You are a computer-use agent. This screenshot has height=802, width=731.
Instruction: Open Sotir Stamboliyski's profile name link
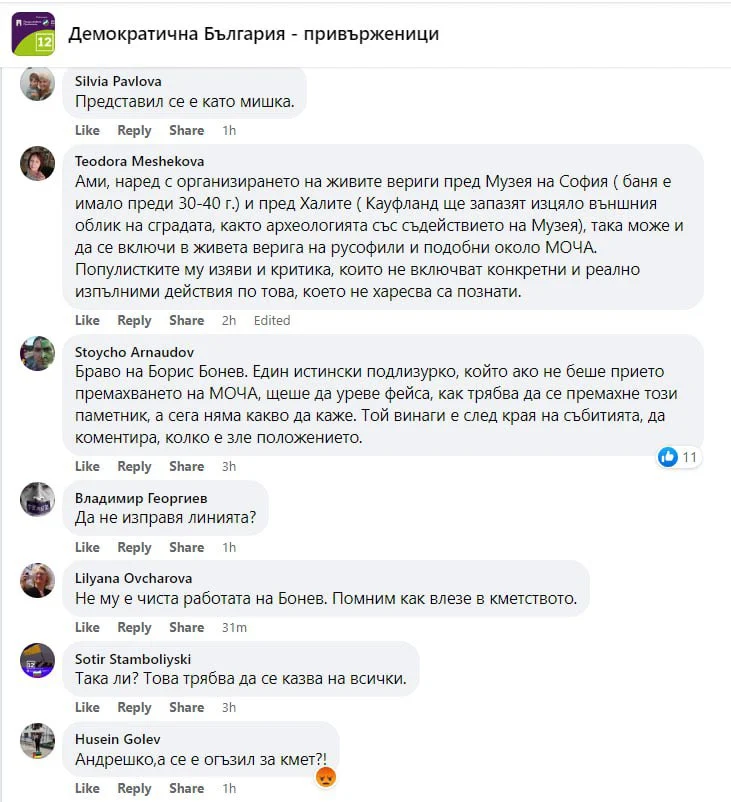132,659
